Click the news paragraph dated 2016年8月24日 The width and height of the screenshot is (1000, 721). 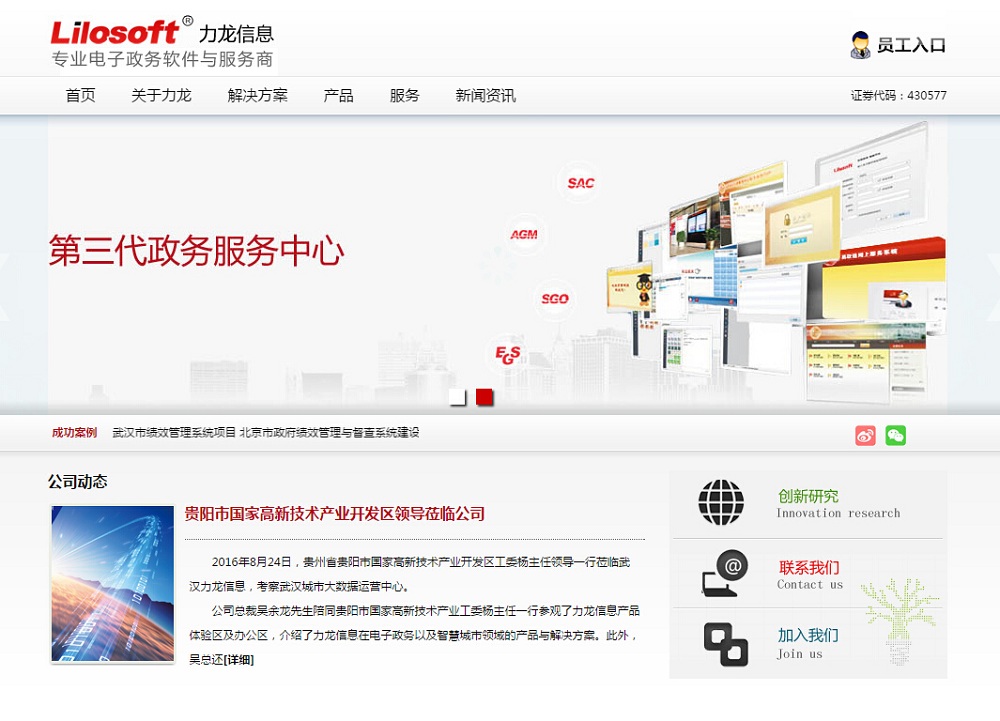click(x=409, y=574)
